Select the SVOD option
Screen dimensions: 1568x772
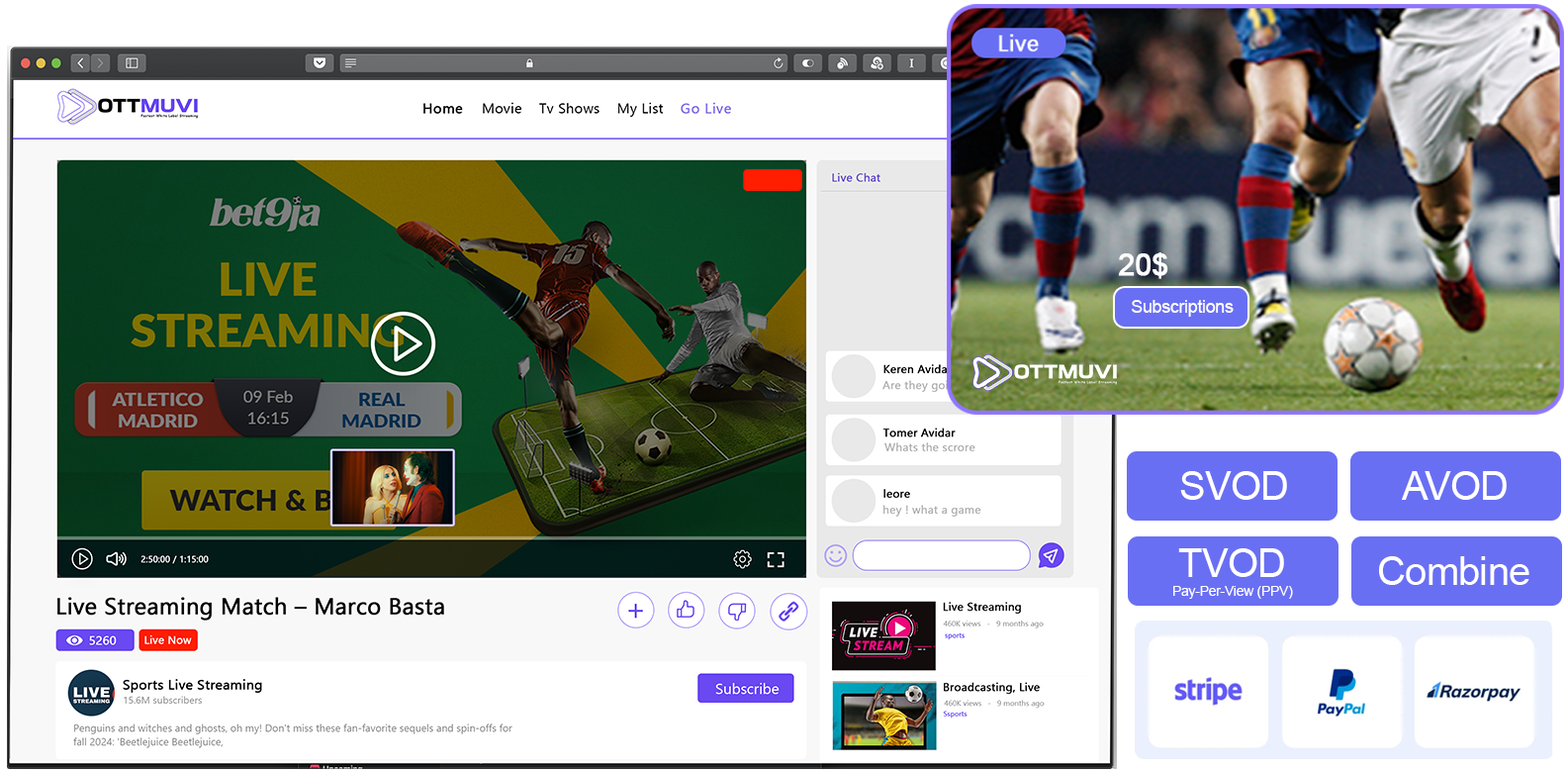coord(1233,486)
